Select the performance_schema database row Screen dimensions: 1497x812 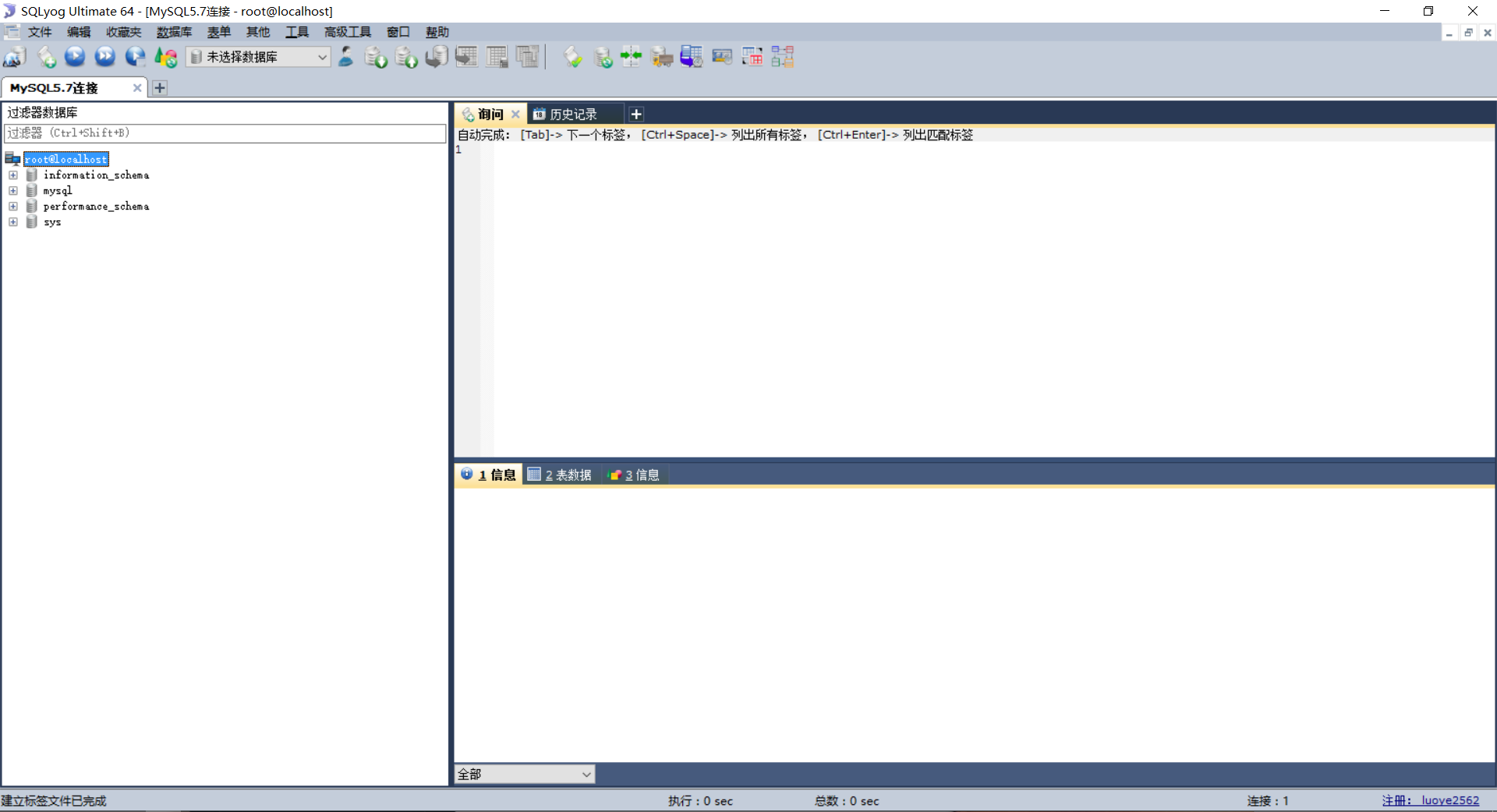click(96, 207)
